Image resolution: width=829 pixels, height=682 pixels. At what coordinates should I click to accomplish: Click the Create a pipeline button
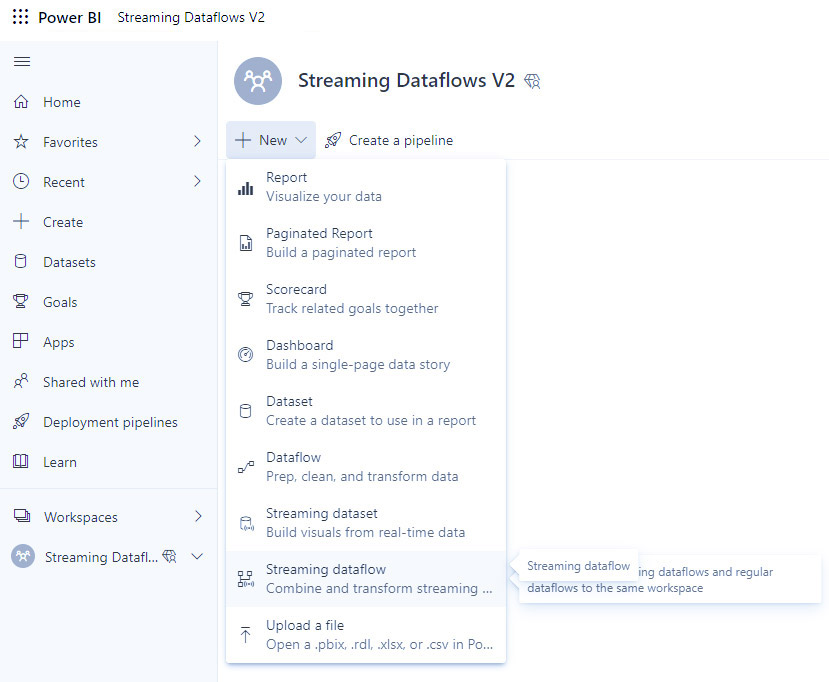(x=389, y=140)
